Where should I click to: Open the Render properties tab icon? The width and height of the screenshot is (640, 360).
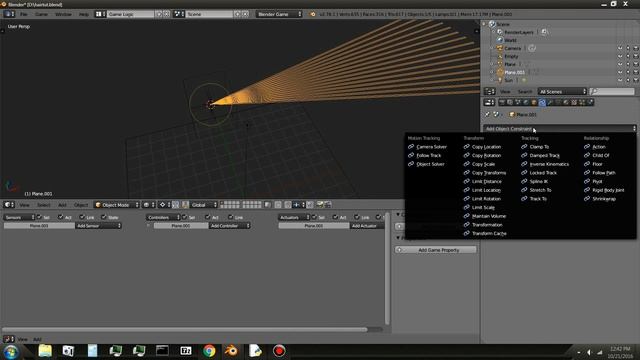[502, 102]
